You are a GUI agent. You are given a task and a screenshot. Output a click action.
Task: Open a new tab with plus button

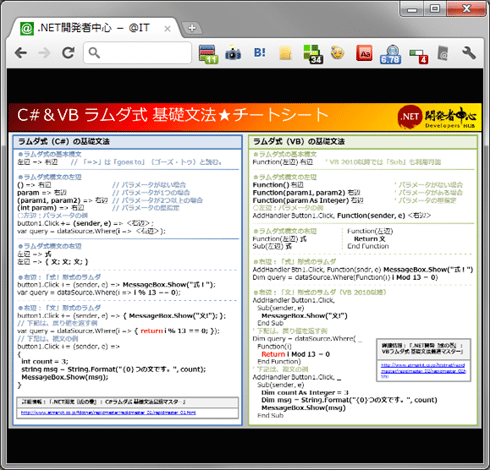pos(192,28)
